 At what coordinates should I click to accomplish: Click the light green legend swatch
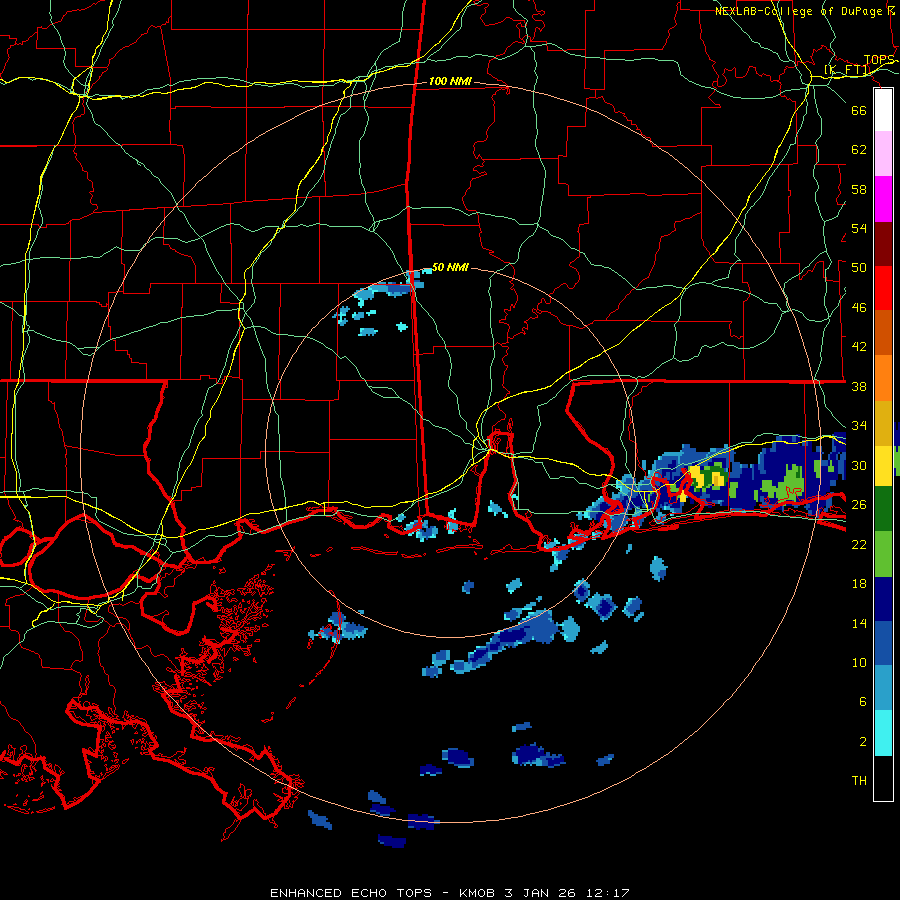point(883,554)
